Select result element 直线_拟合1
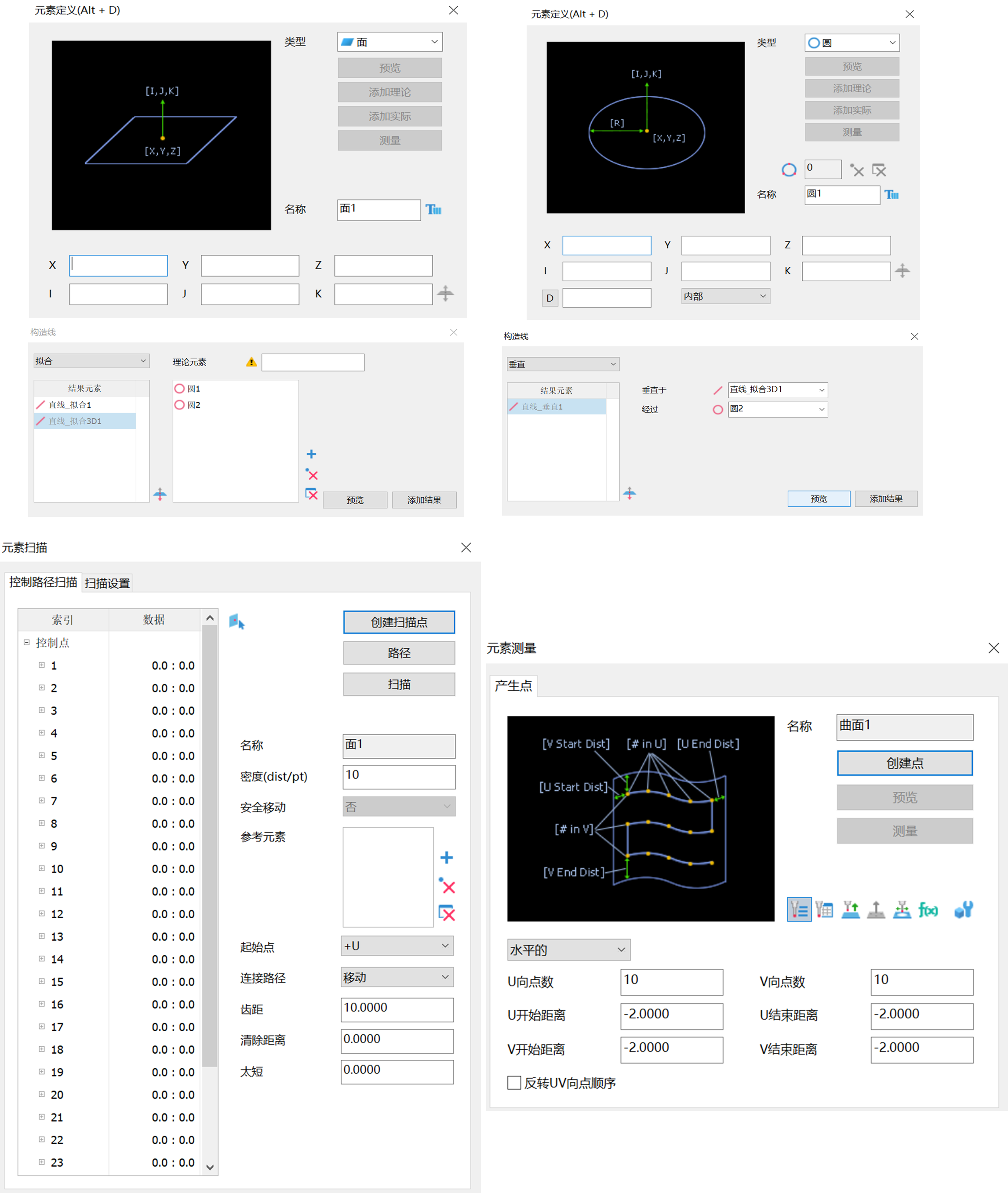 coord(85,405)
